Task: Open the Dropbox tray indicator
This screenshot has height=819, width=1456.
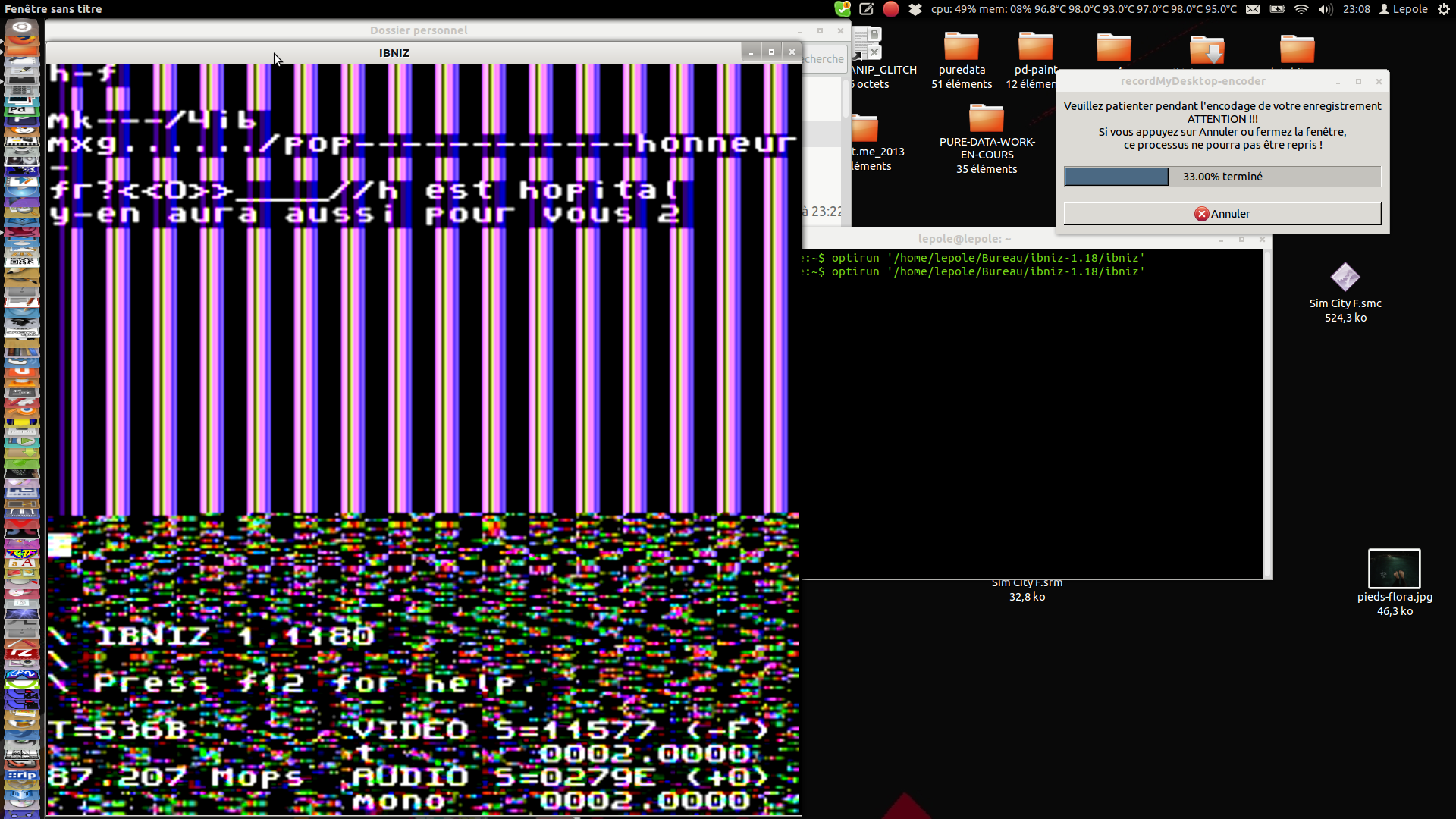Action: coord(915,9)
